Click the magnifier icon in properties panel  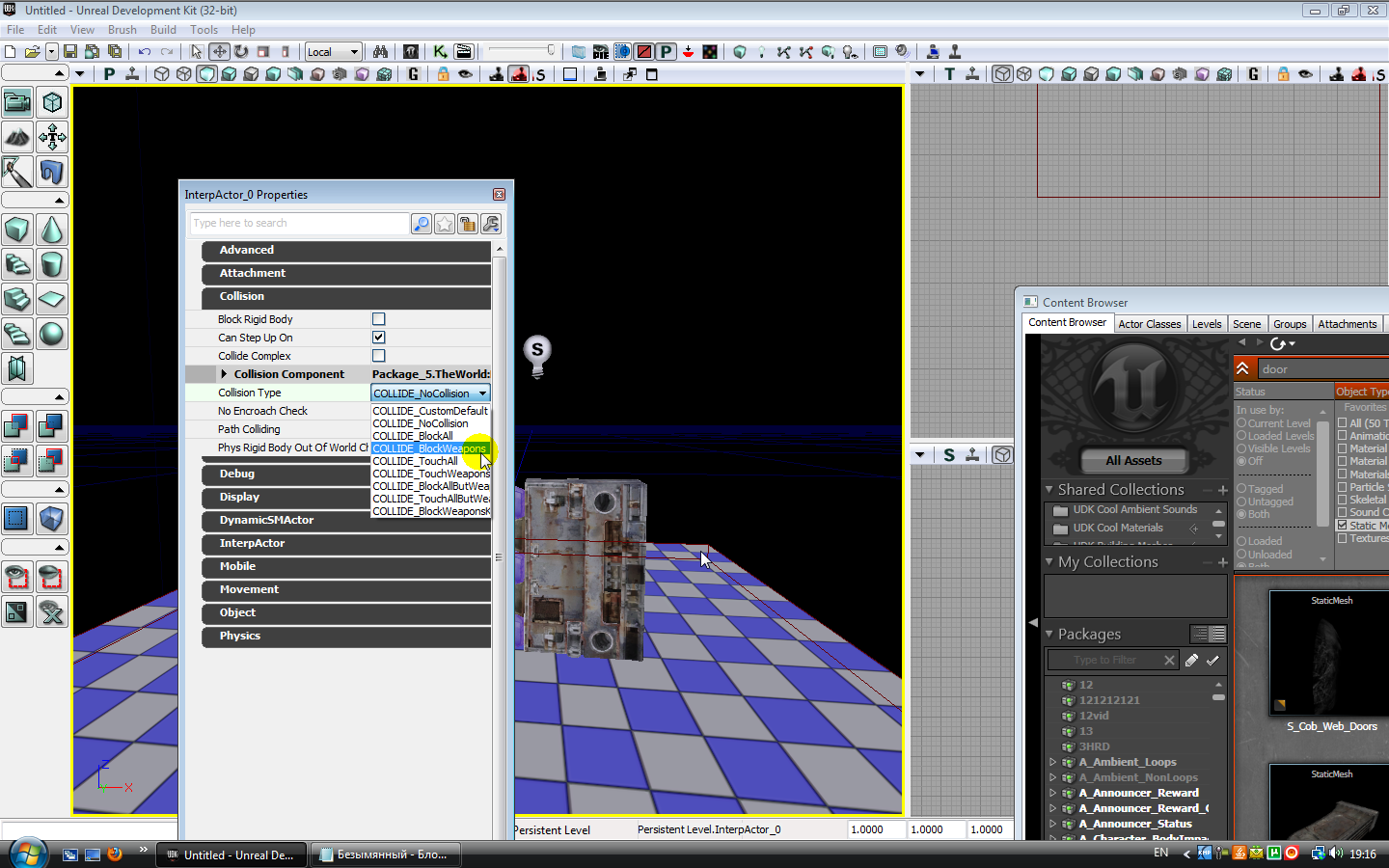pyautogui.click(x=422, y=224)
